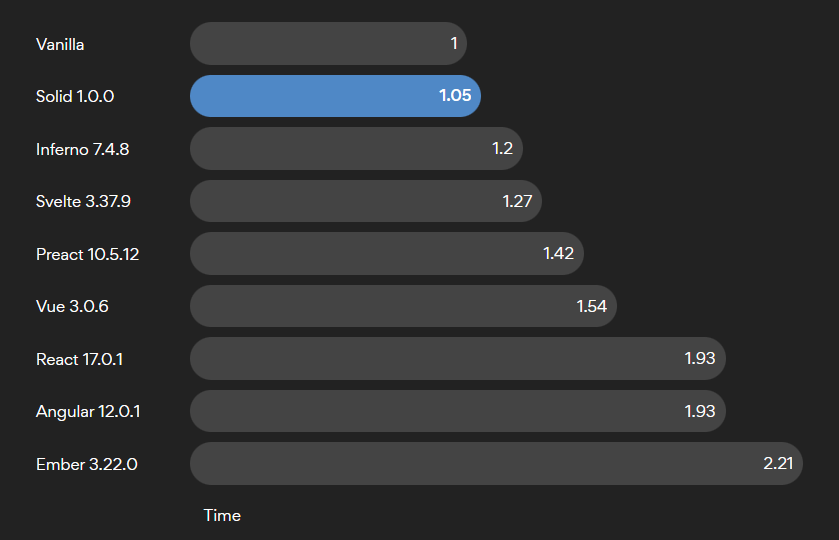Select the Vue 3.0.6 bar

pyautogui.click(x=403, y=306)
